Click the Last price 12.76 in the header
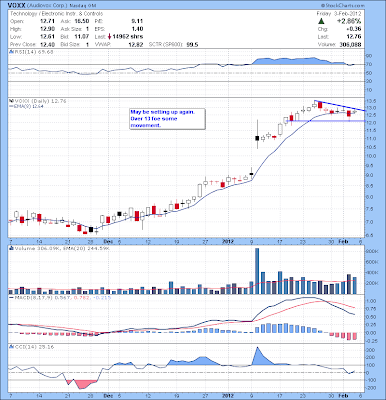 (x=355, y=37)
